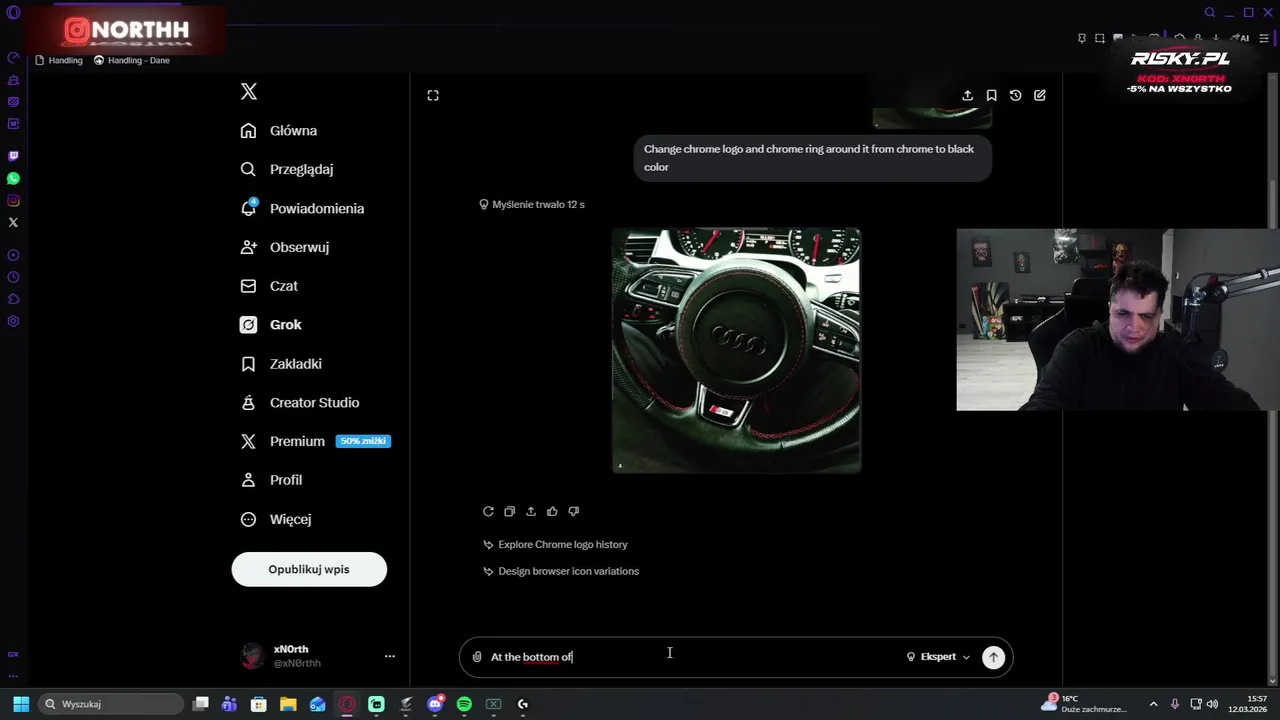Open Instagram in Opera sidebar
This screenshot has height=720, width=1280.
(13, 200)
